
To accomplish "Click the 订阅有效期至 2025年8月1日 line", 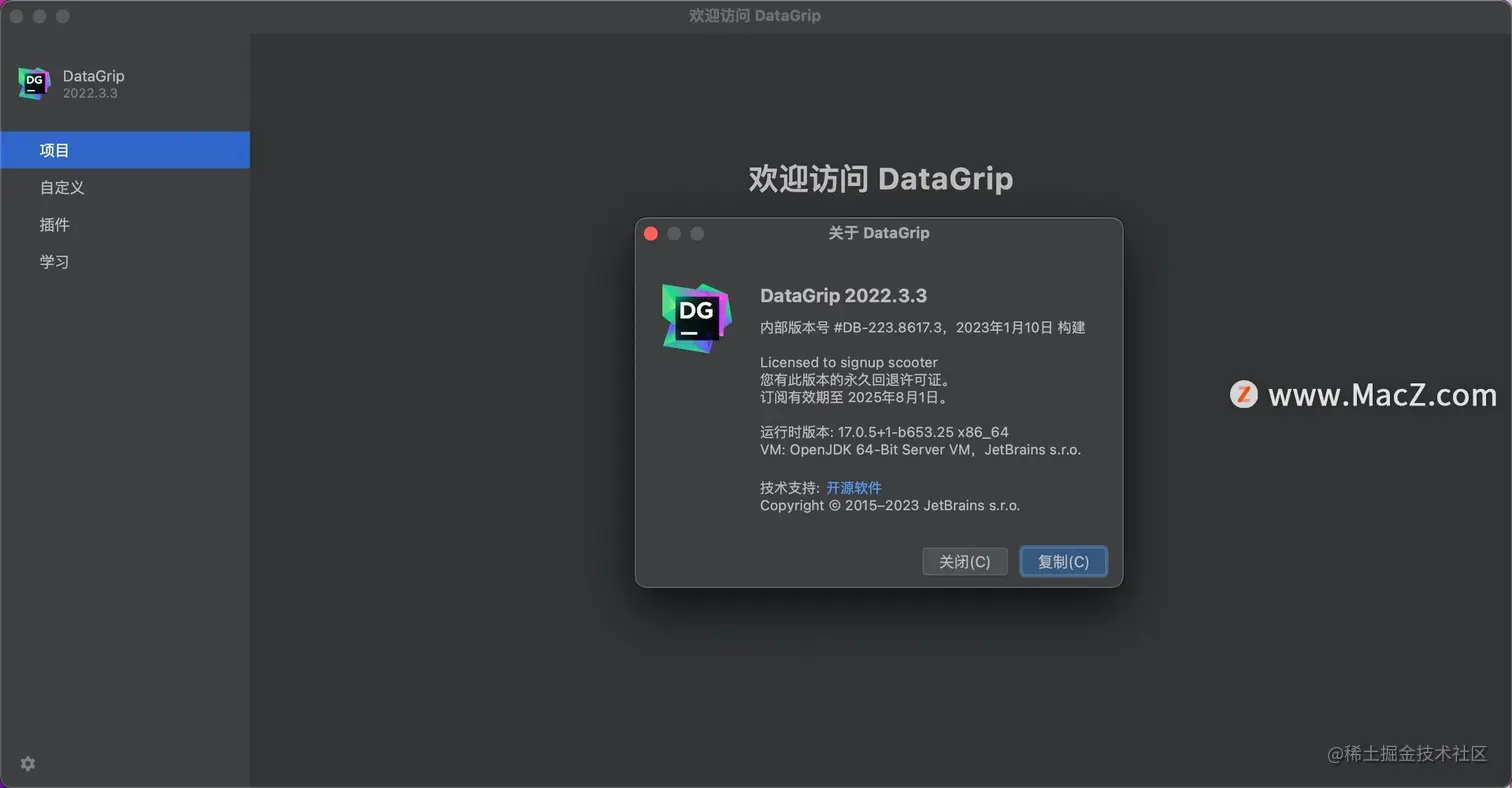I will point(854,397).
